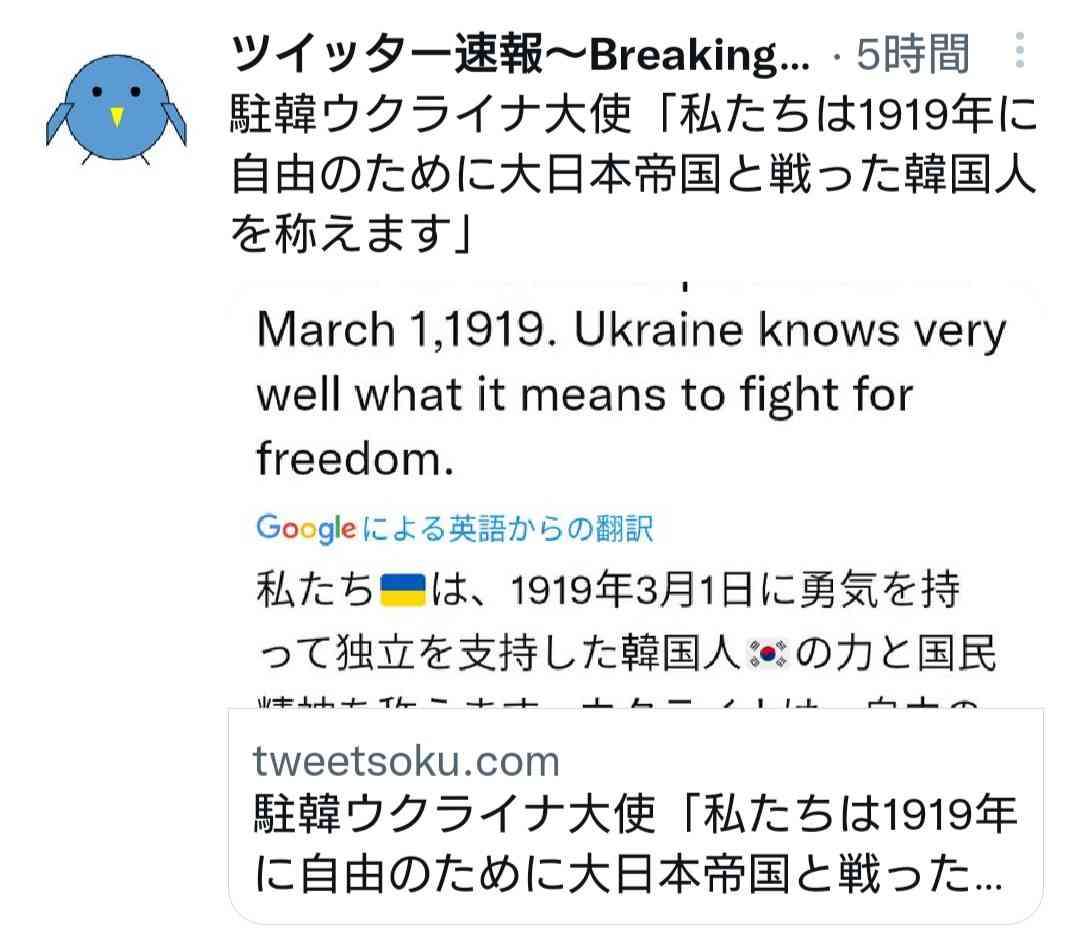
Task: Click the Ukraine flag emoji in translation
Action: [x=403, y=590]
